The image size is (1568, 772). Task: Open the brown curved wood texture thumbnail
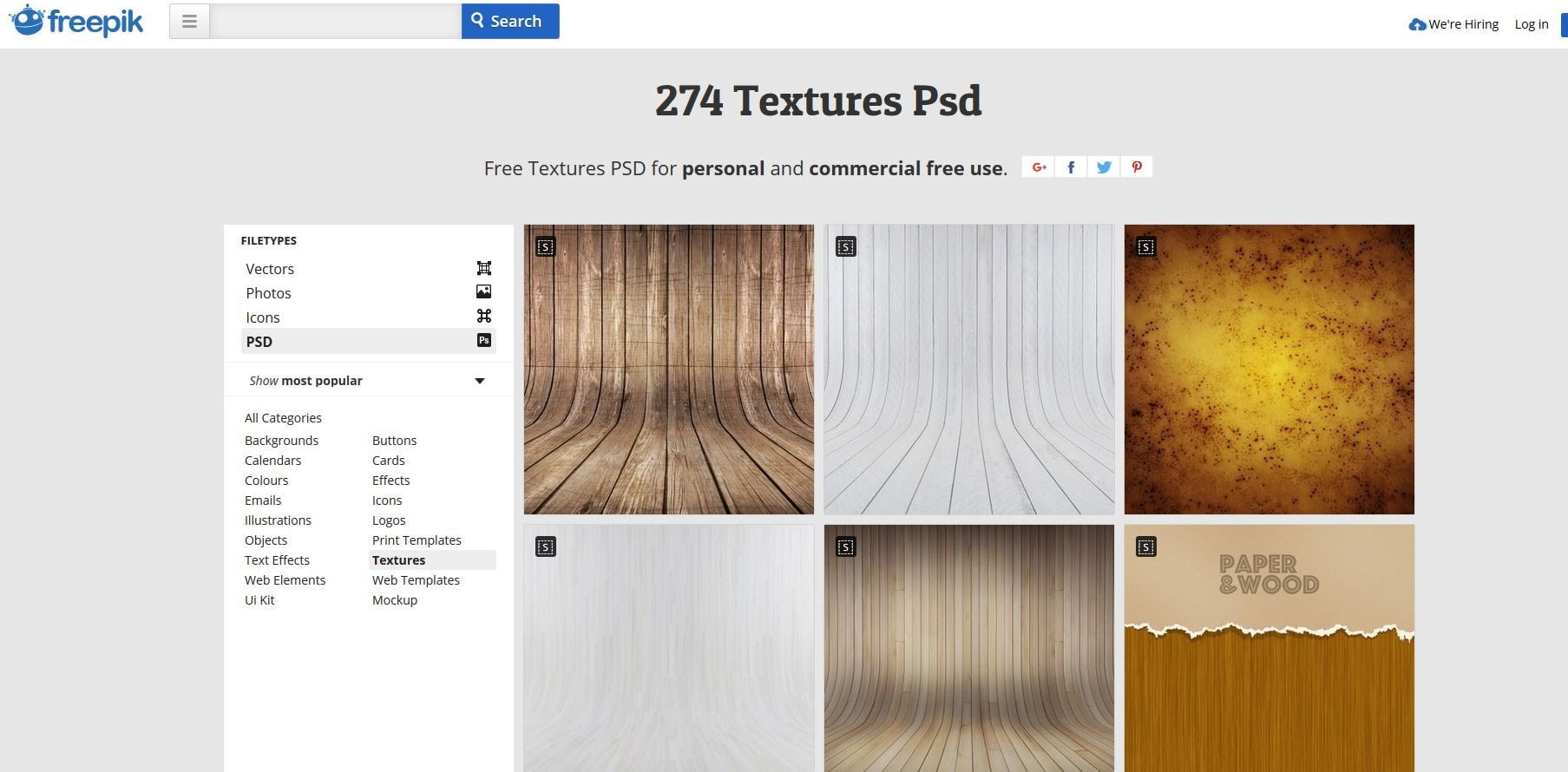click(x=669, y=370)
